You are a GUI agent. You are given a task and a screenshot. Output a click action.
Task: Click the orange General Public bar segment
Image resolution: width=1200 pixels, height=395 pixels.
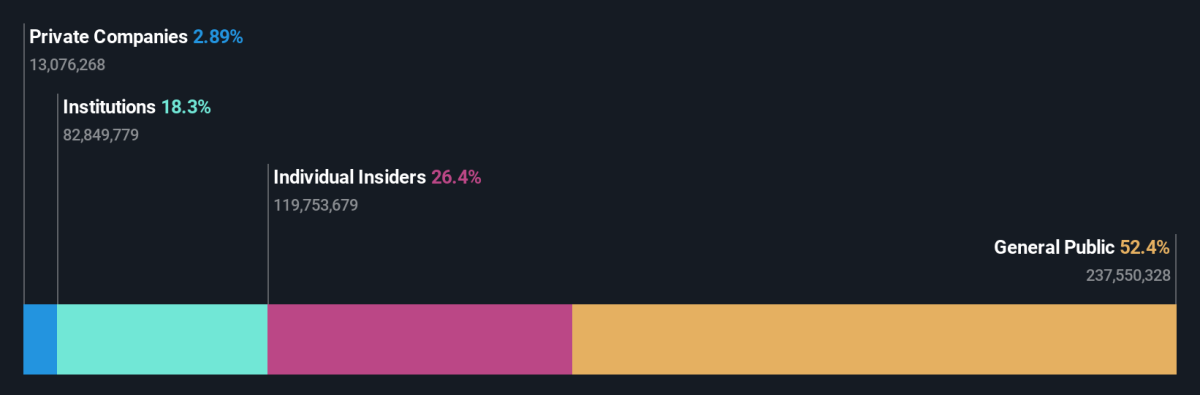[874, 339]
